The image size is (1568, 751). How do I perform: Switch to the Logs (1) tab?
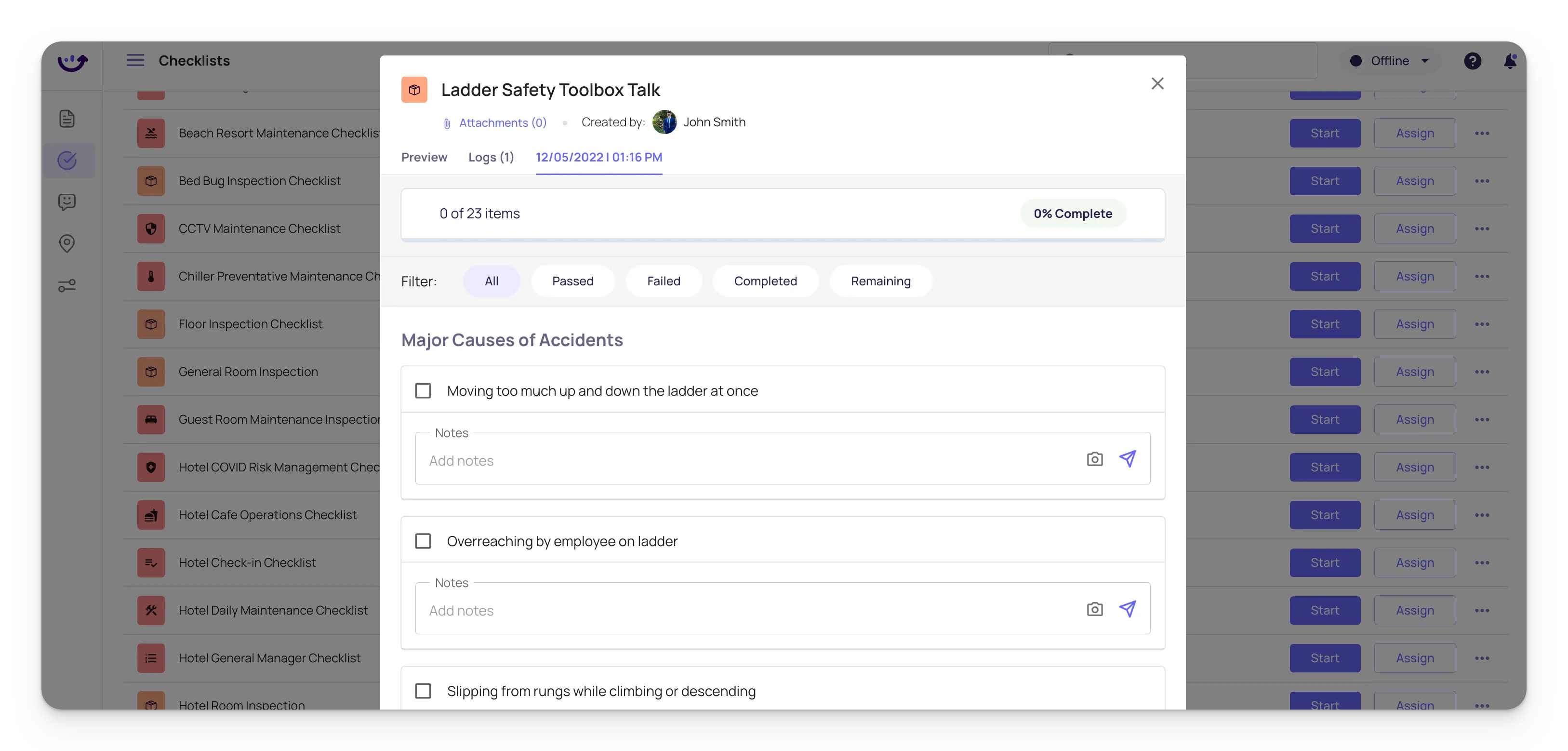491,157
